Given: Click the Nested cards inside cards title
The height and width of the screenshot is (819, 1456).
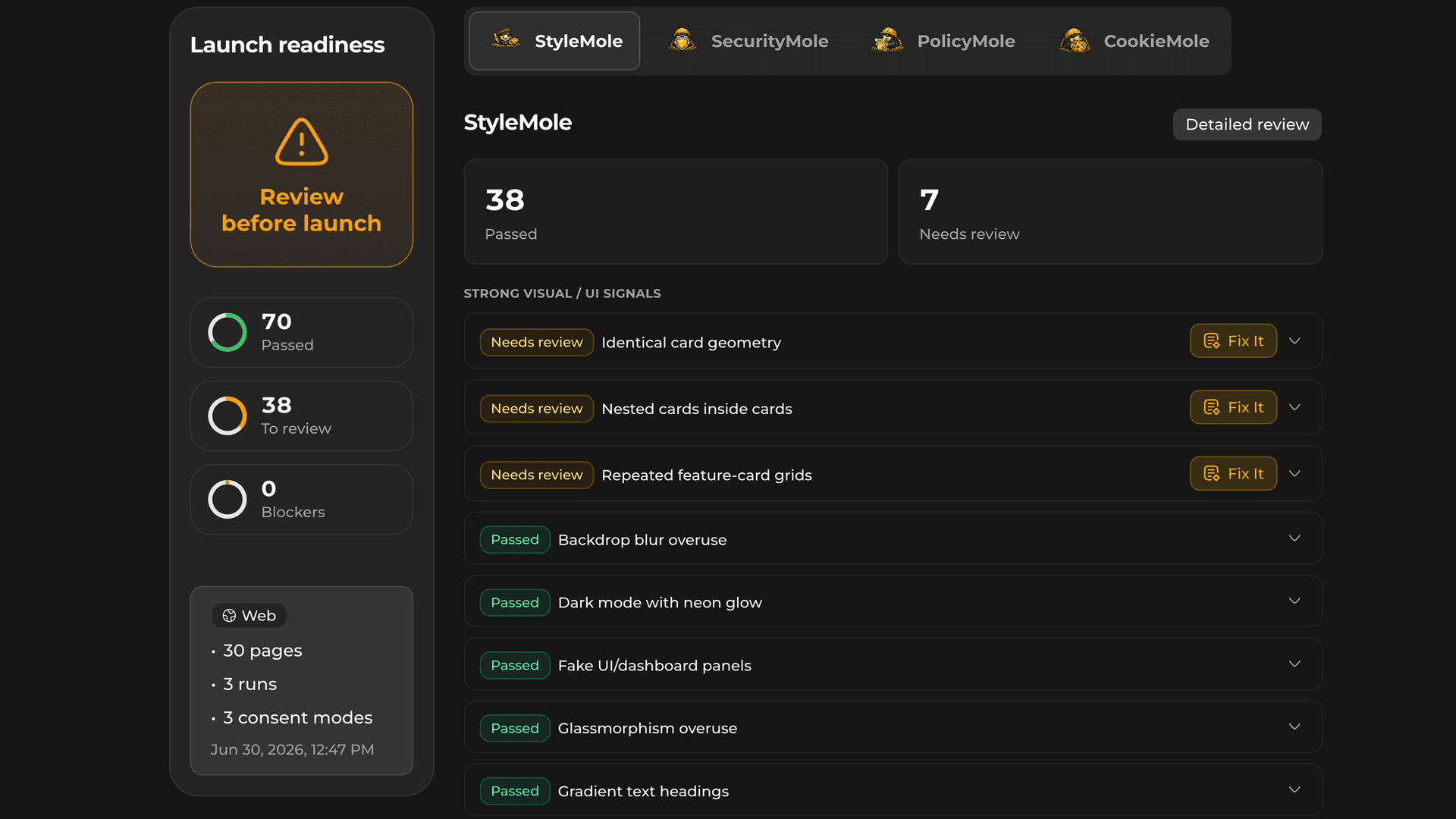Looking at the screenshot, I should point(697,409).
